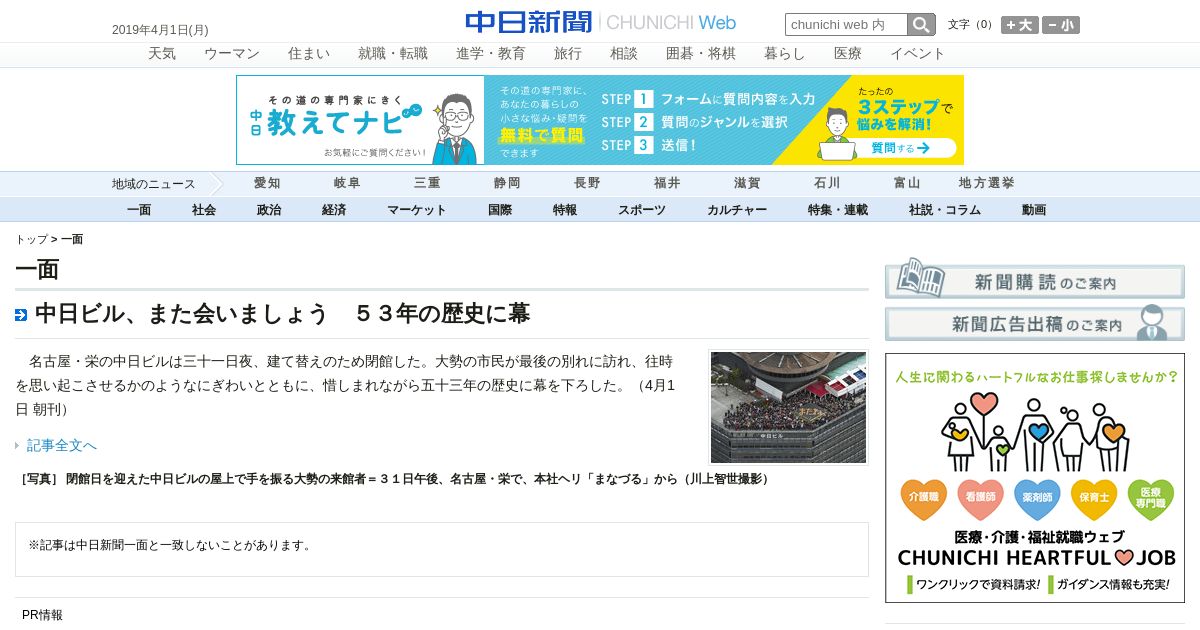Open the 新聞広告出稿のご案内 banner
This screenshot has height=630, width=1200.
click(x=1035, y=323)
